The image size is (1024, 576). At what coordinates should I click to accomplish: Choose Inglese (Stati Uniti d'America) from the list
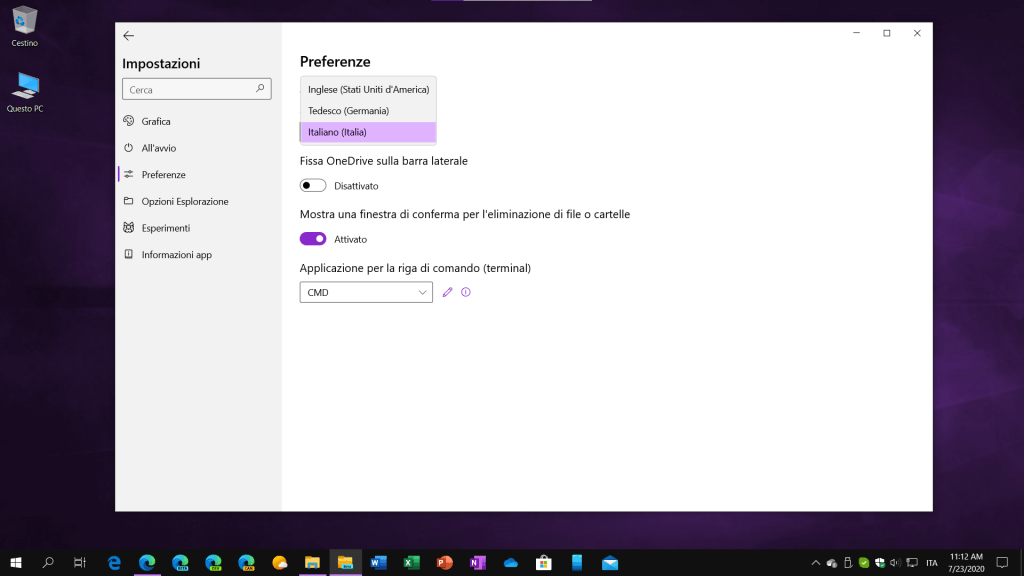point(368,90)
